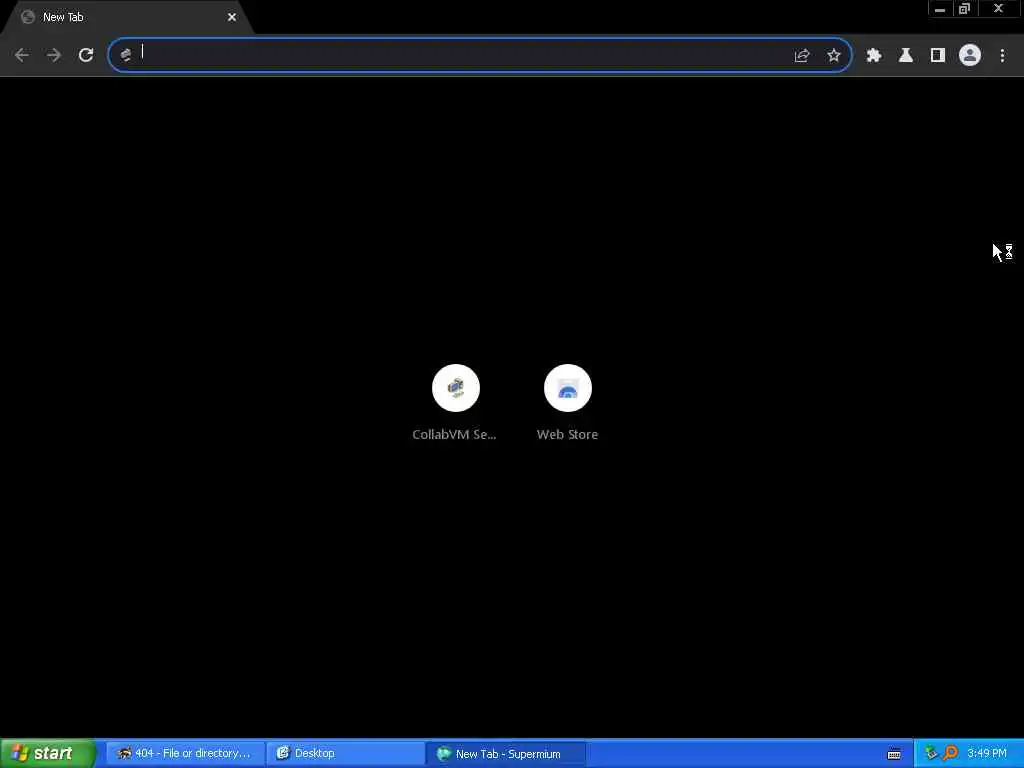This screenshot has height=768, width=1024.
Task: Go forward using the forward arrow
Action: 54,55
